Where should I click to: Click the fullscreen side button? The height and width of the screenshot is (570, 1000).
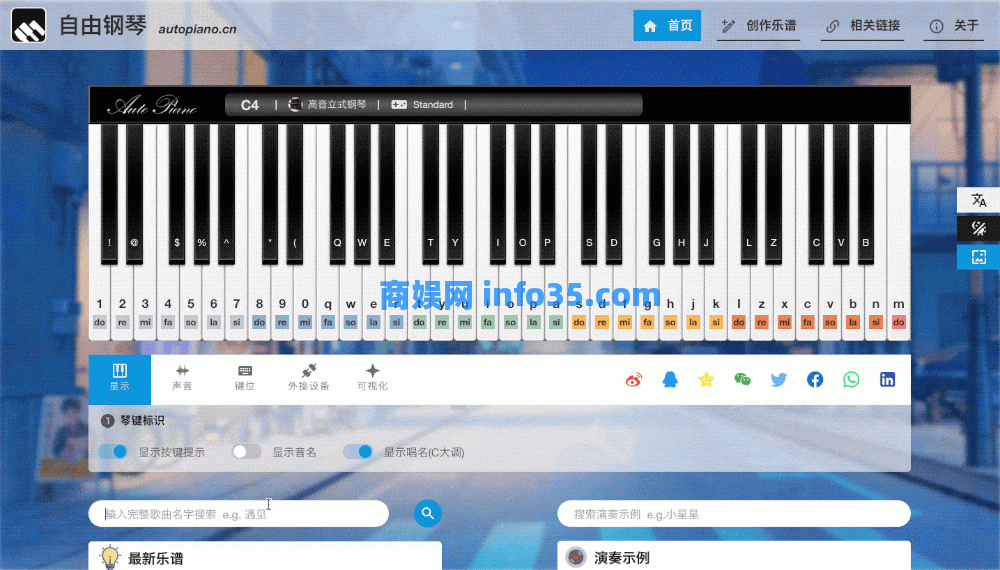click(978, 257)
